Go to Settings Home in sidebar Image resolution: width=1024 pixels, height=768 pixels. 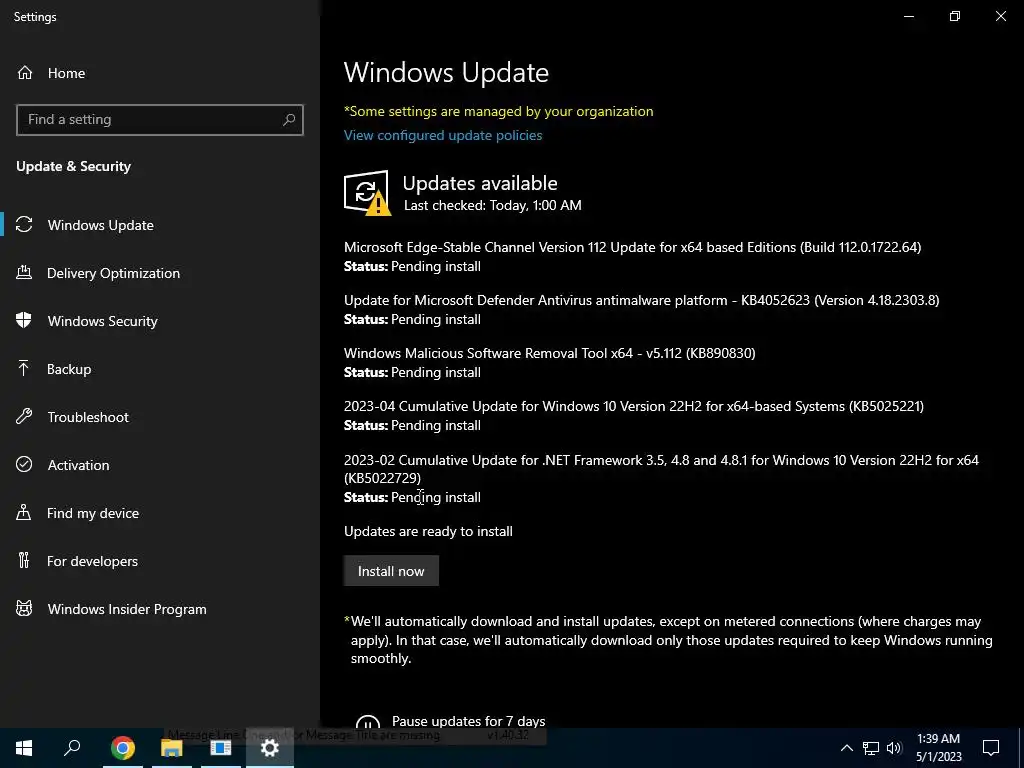51,73
